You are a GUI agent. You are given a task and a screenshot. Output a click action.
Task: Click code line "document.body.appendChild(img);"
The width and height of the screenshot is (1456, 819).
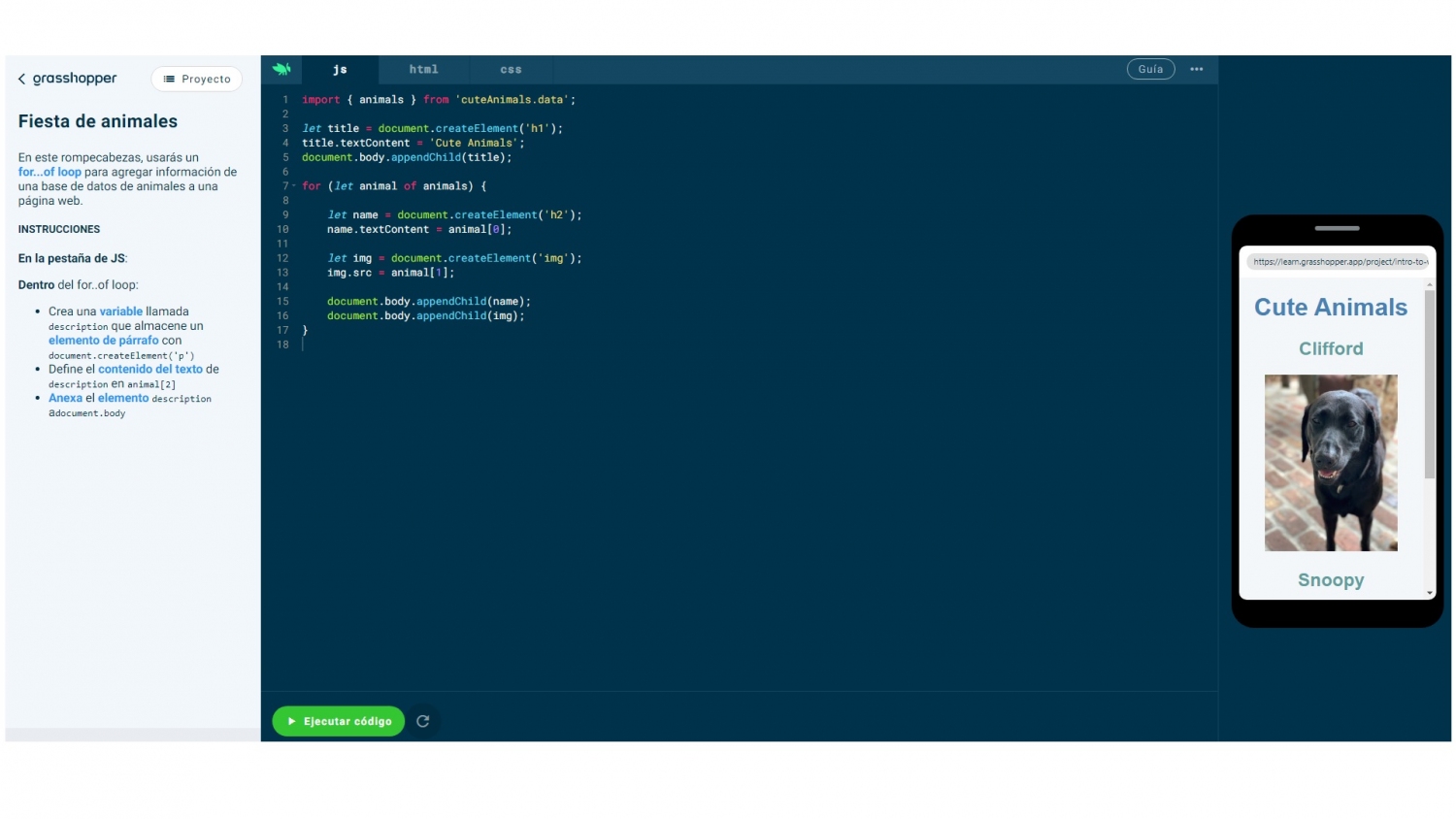point(426,315)
